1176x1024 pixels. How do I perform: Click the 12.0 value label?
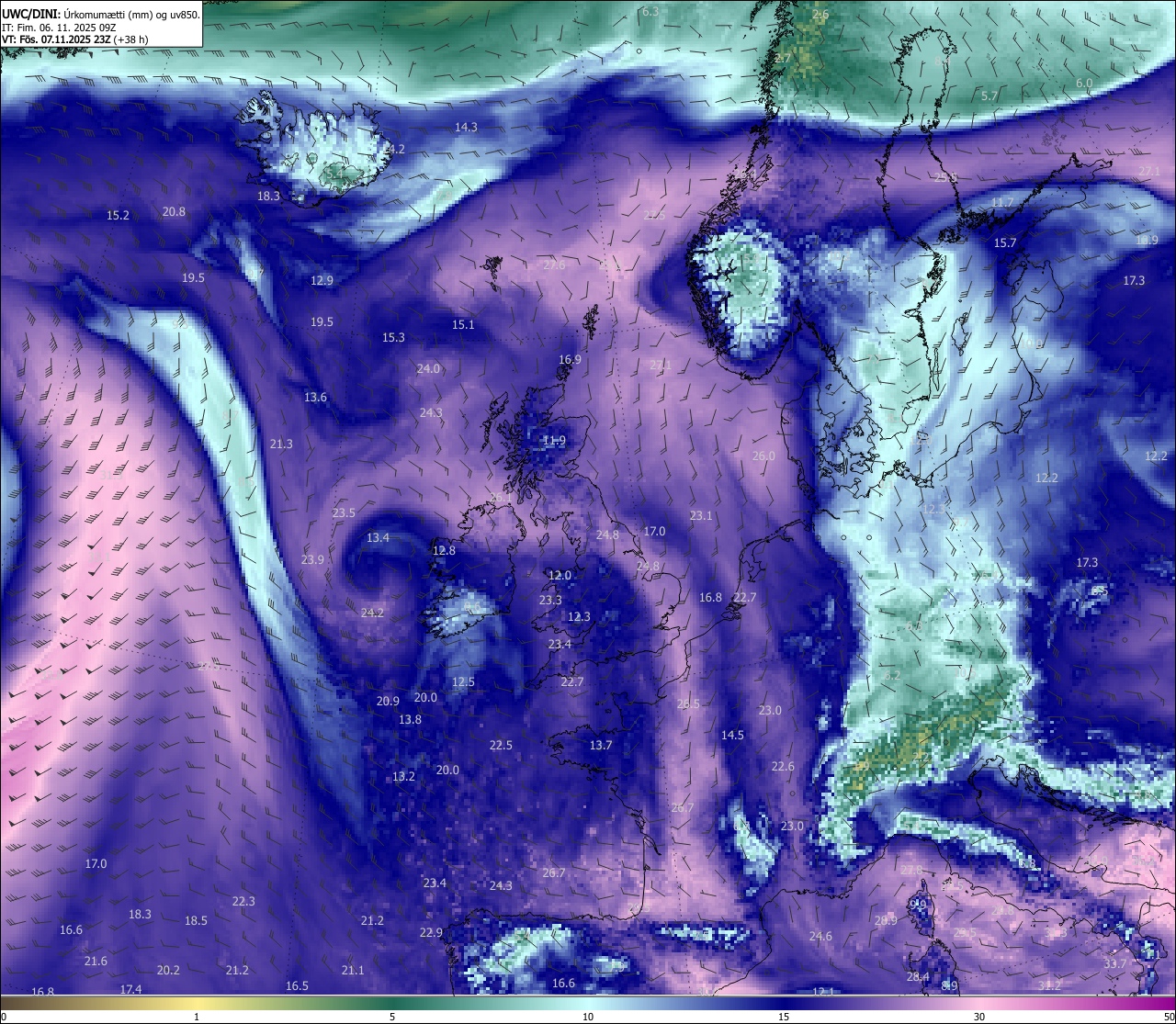click(560, 575)
